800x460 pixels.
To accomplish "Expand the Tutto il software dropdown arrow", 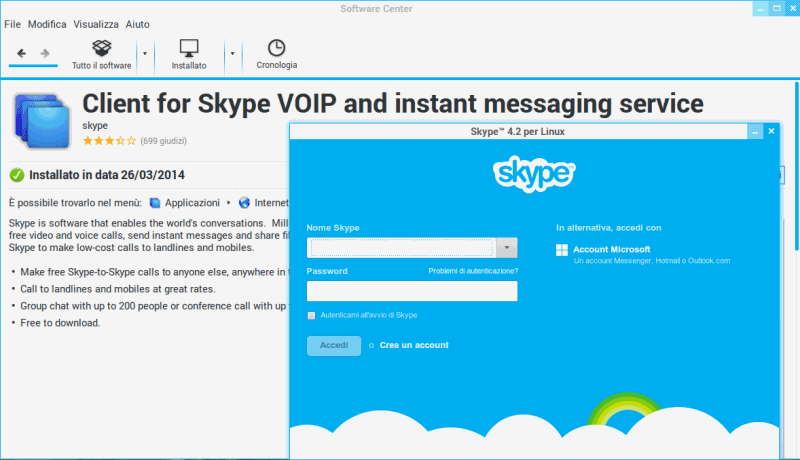I will [x=145, y=54].
